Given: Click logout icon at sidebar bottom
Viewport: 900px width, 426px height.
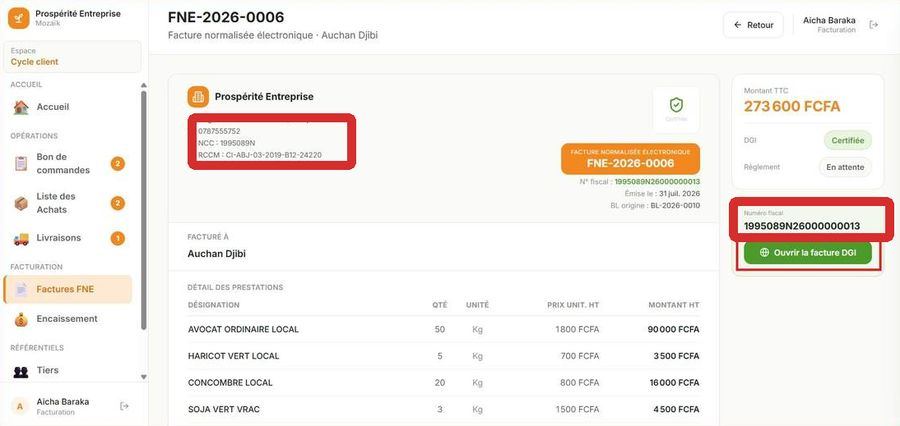Looking at the screenshot, I should tap(124, 406).
